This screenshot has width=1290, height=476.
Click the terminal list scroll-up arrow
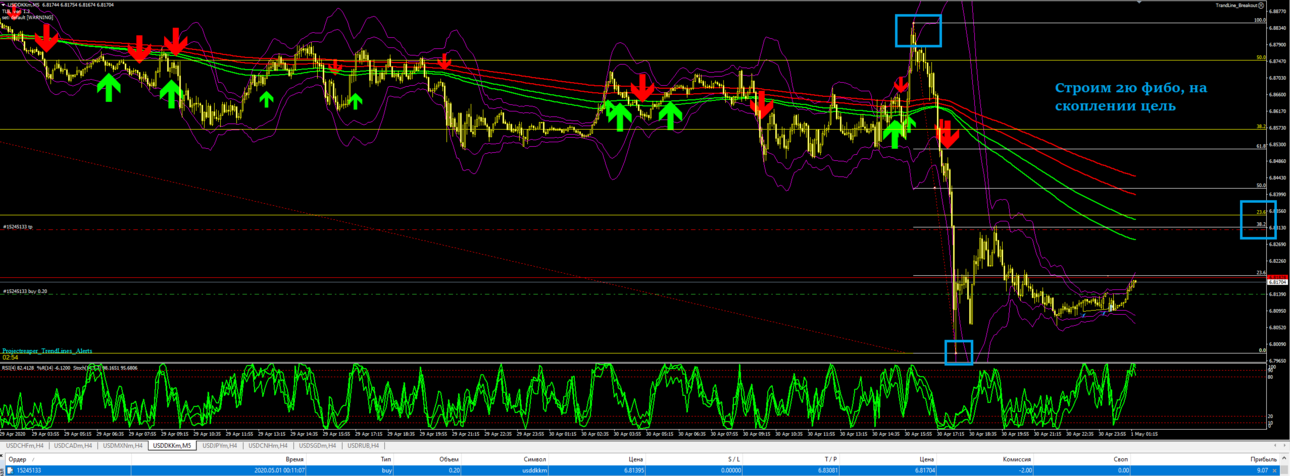click(1285, 458)
